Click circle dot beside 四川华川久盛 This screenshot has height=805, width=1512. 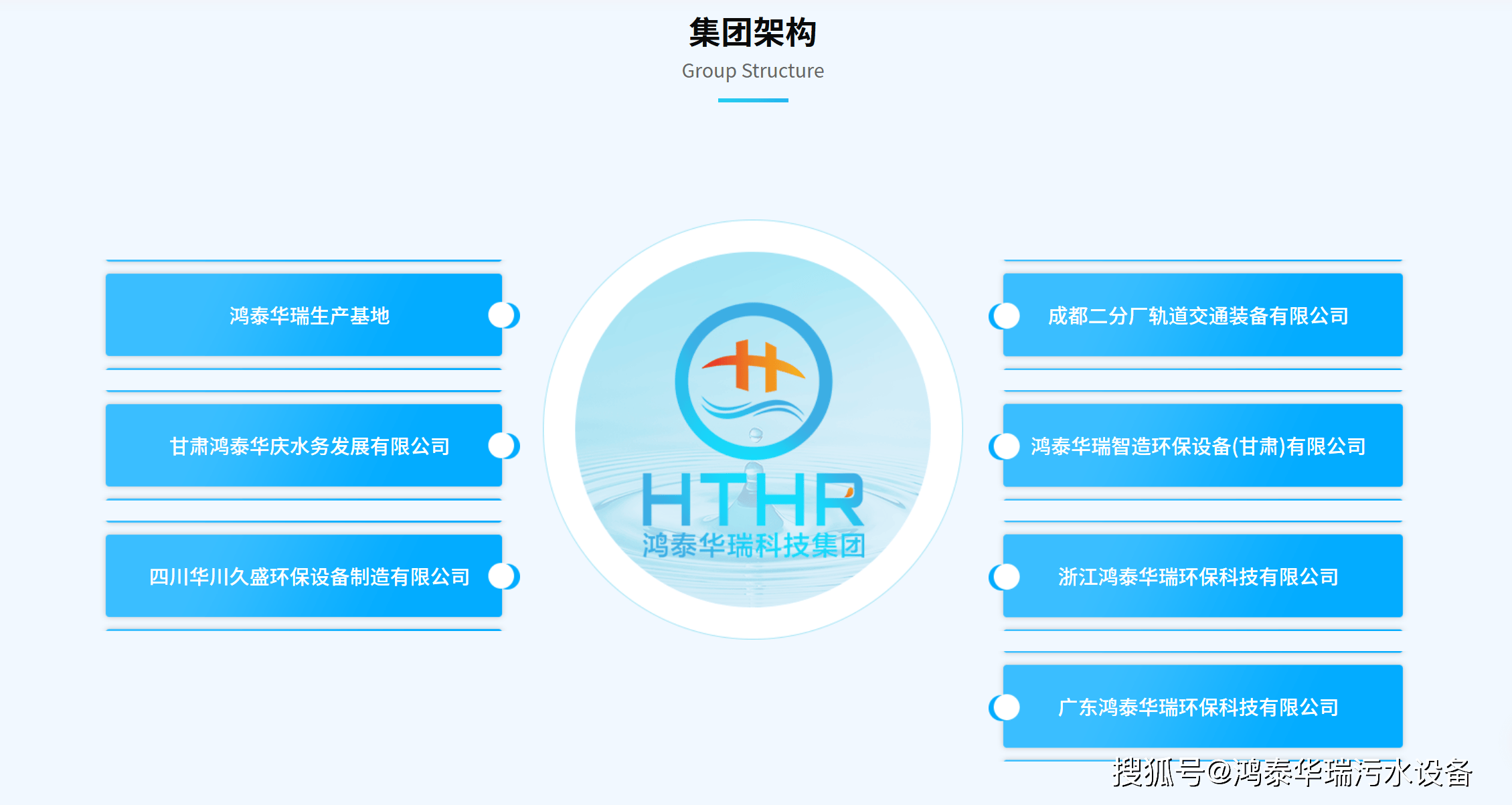pos(502,576)
